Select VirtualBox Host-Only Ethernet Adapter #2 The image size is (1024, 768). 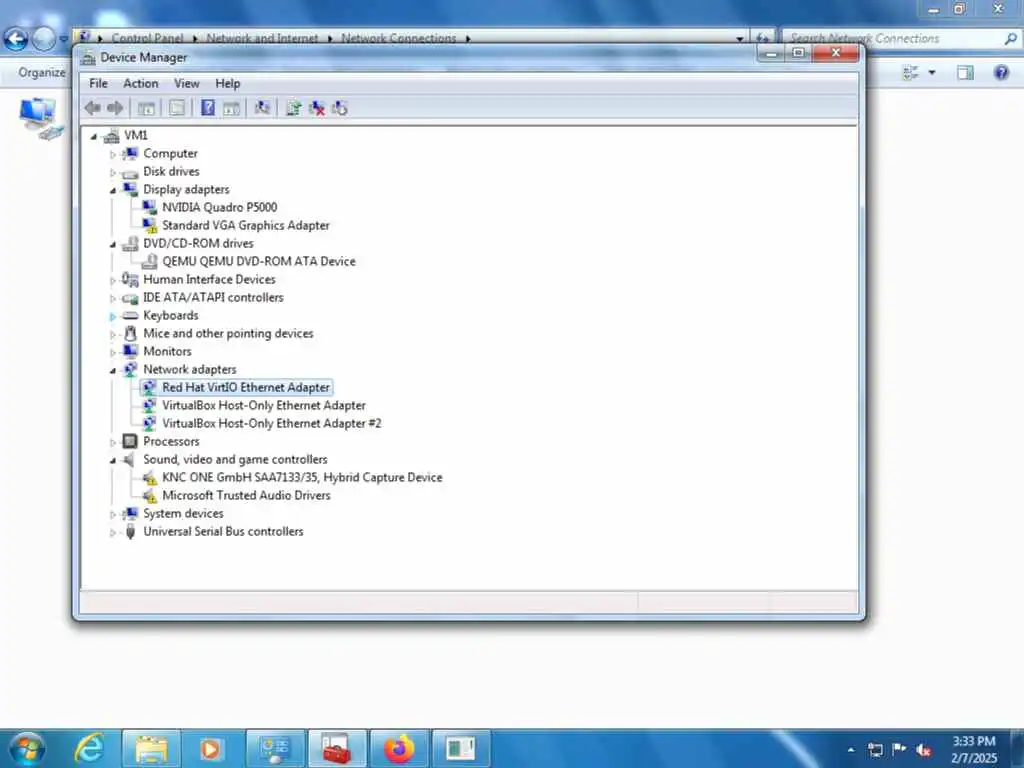point(272,423)
